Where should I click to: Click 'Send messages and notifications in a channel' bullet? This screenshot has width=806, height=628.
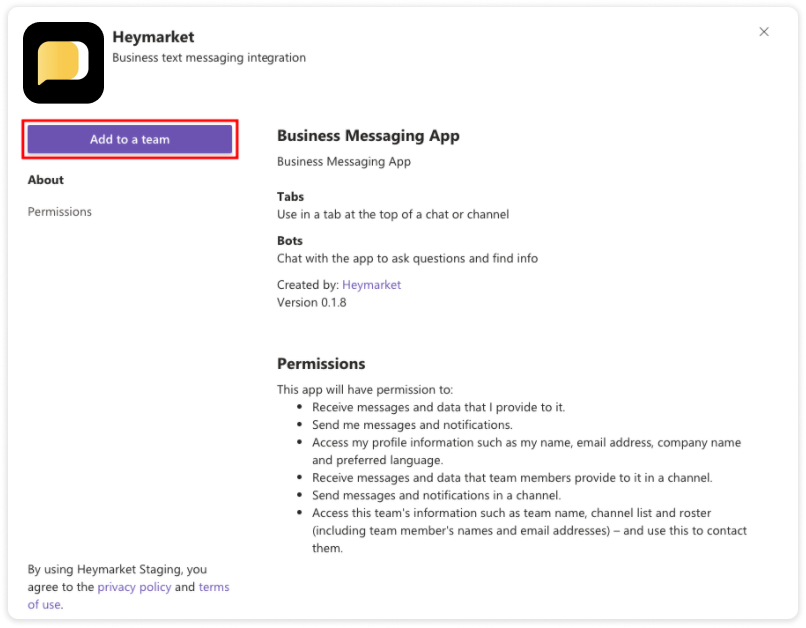click(436, 495)
